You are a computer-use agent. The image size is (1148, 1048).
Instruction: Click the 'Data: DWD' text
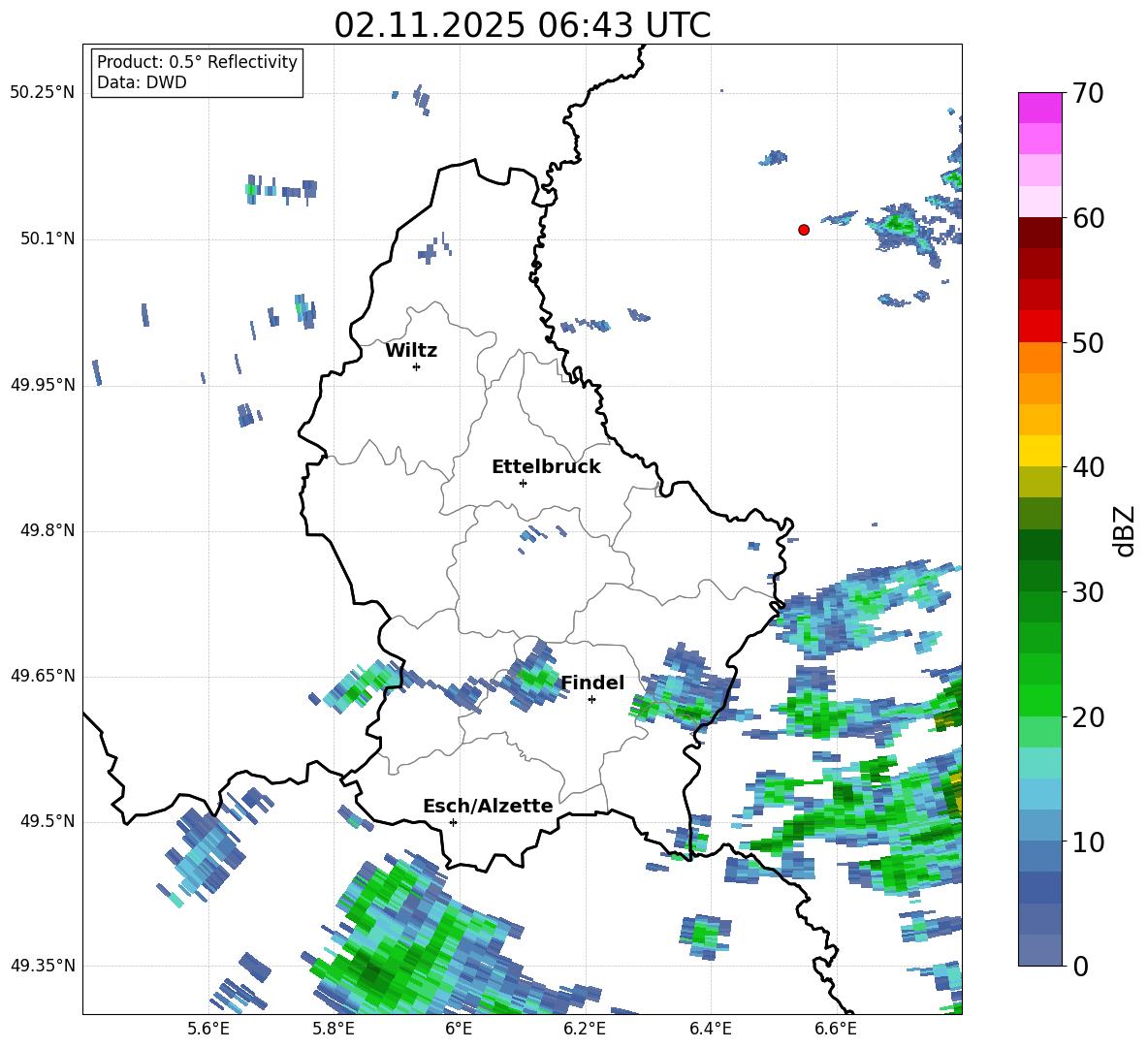point(142,82)
